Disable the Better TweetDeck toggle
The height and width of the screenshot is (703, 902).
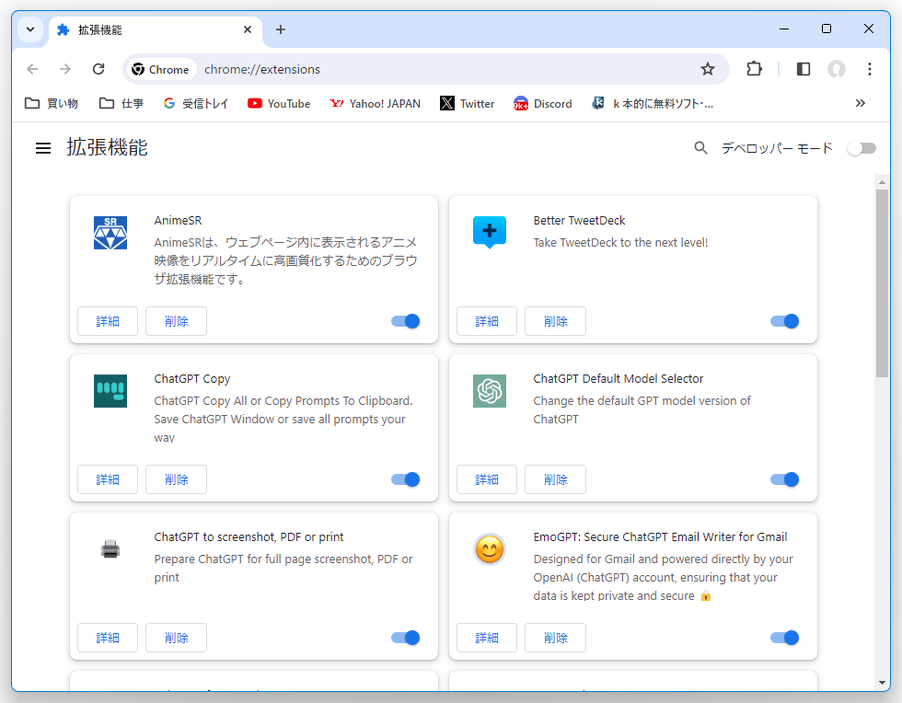(x=785, y=321)
